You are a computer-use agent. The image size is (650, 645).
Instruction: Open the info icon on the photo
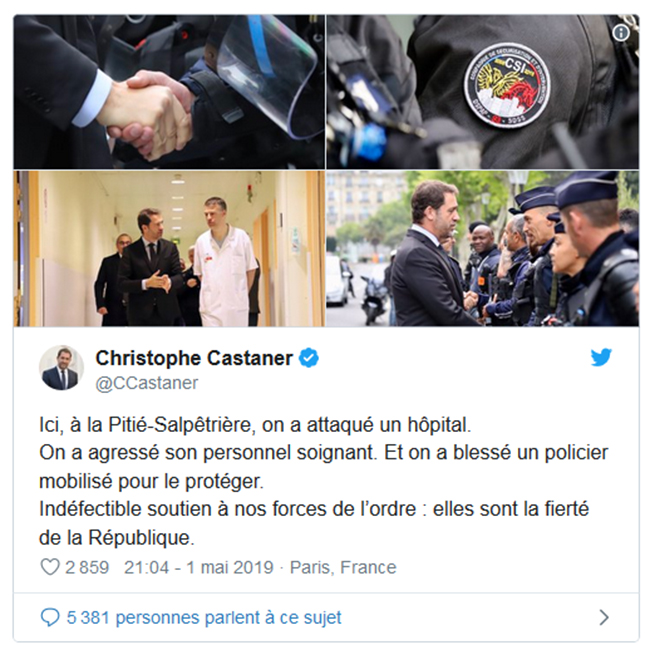click(621, 33)
